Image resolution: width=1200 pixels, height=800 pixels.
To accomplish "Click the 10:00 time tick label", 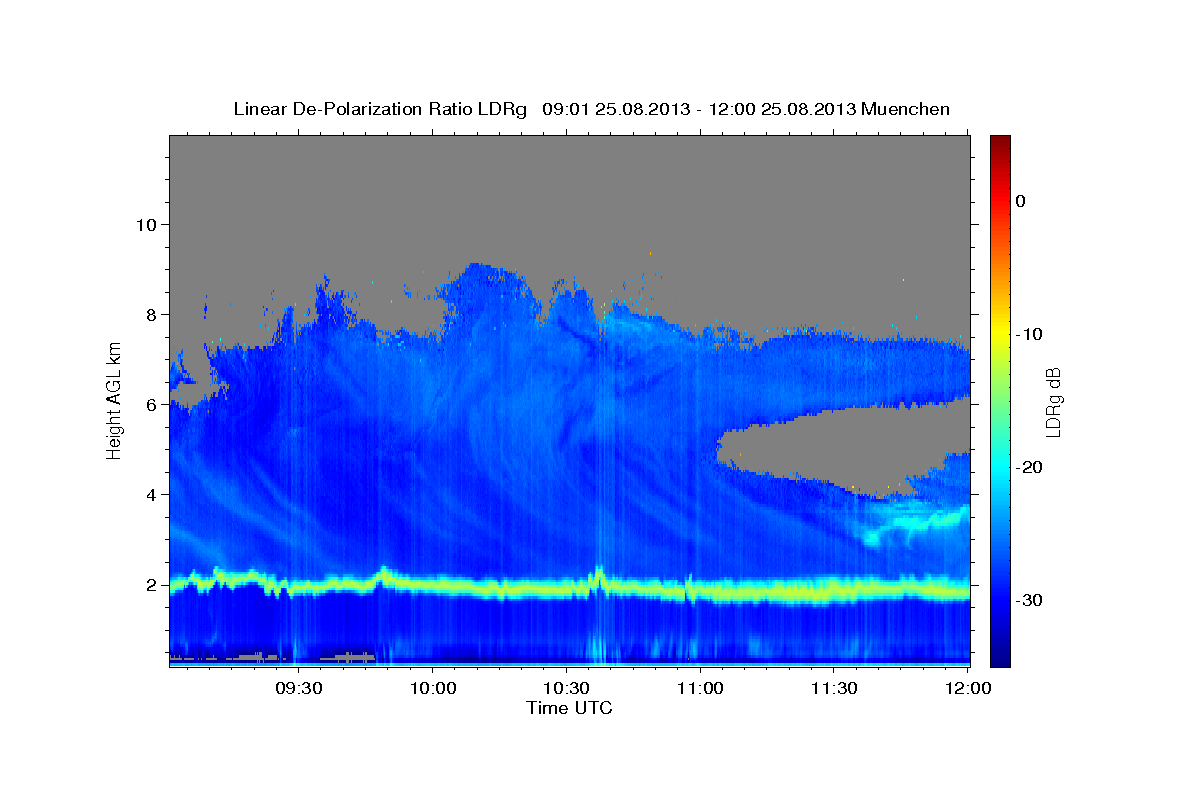I will coord(432,688).
